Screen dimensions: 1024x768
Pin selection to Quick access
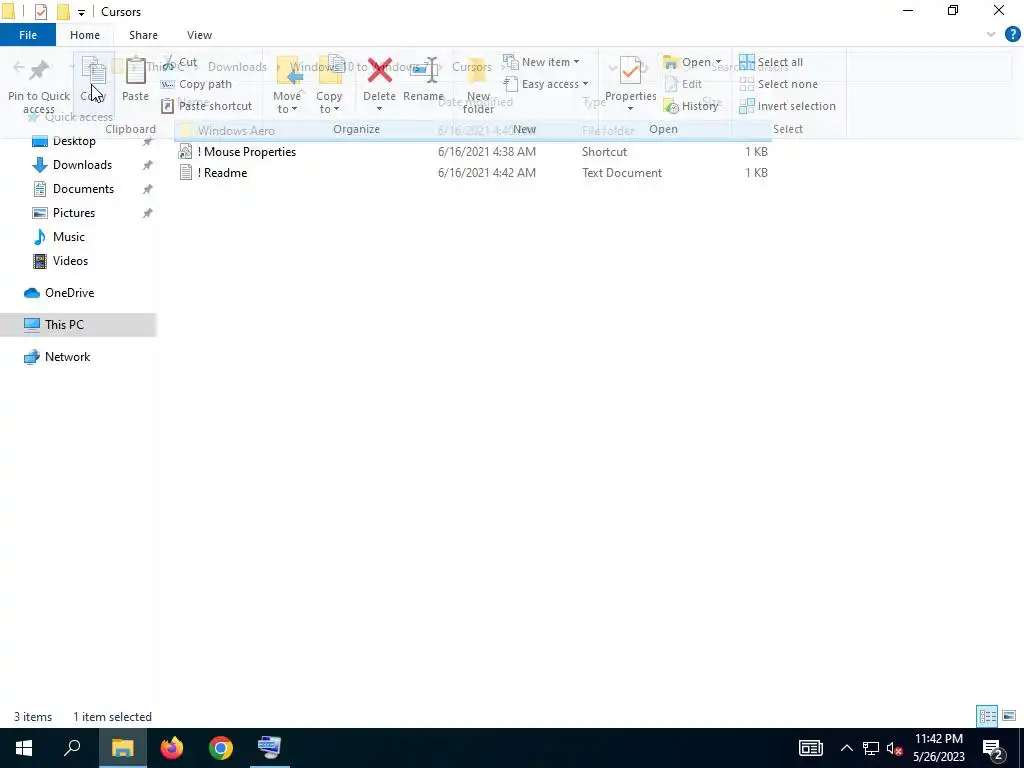pyautogui.click(x=39, y=85)
